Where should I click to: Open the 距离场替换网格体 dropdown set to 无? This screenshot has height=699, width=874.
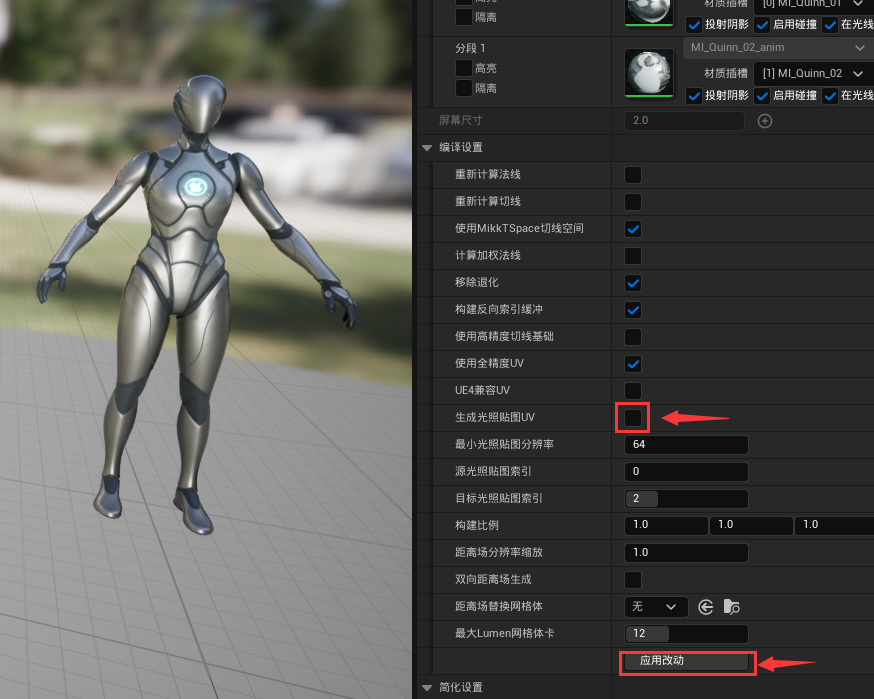pos(656,606)
